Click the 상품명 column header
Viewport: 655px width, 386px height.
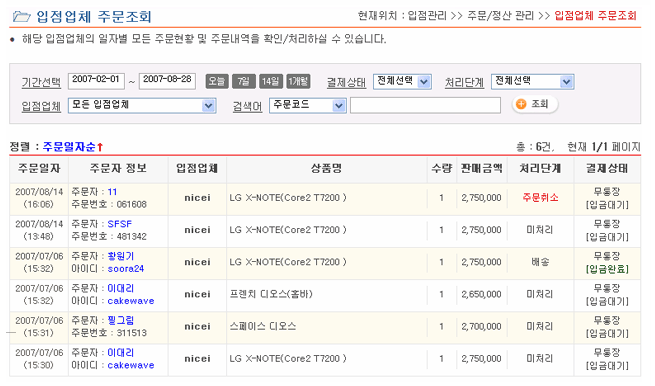click(x=326, y=169)
